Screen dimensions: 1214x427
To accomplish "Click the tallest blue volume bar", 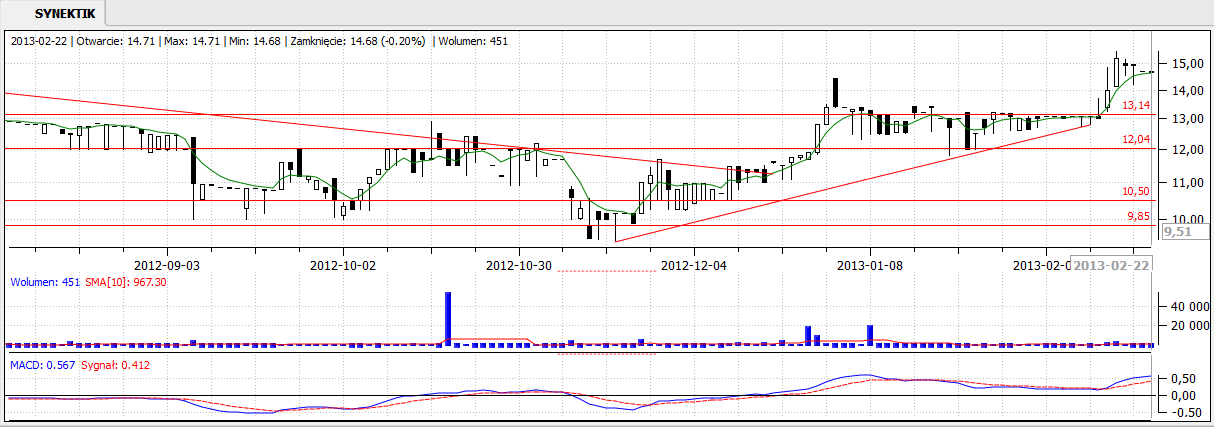I will (448, 319).
